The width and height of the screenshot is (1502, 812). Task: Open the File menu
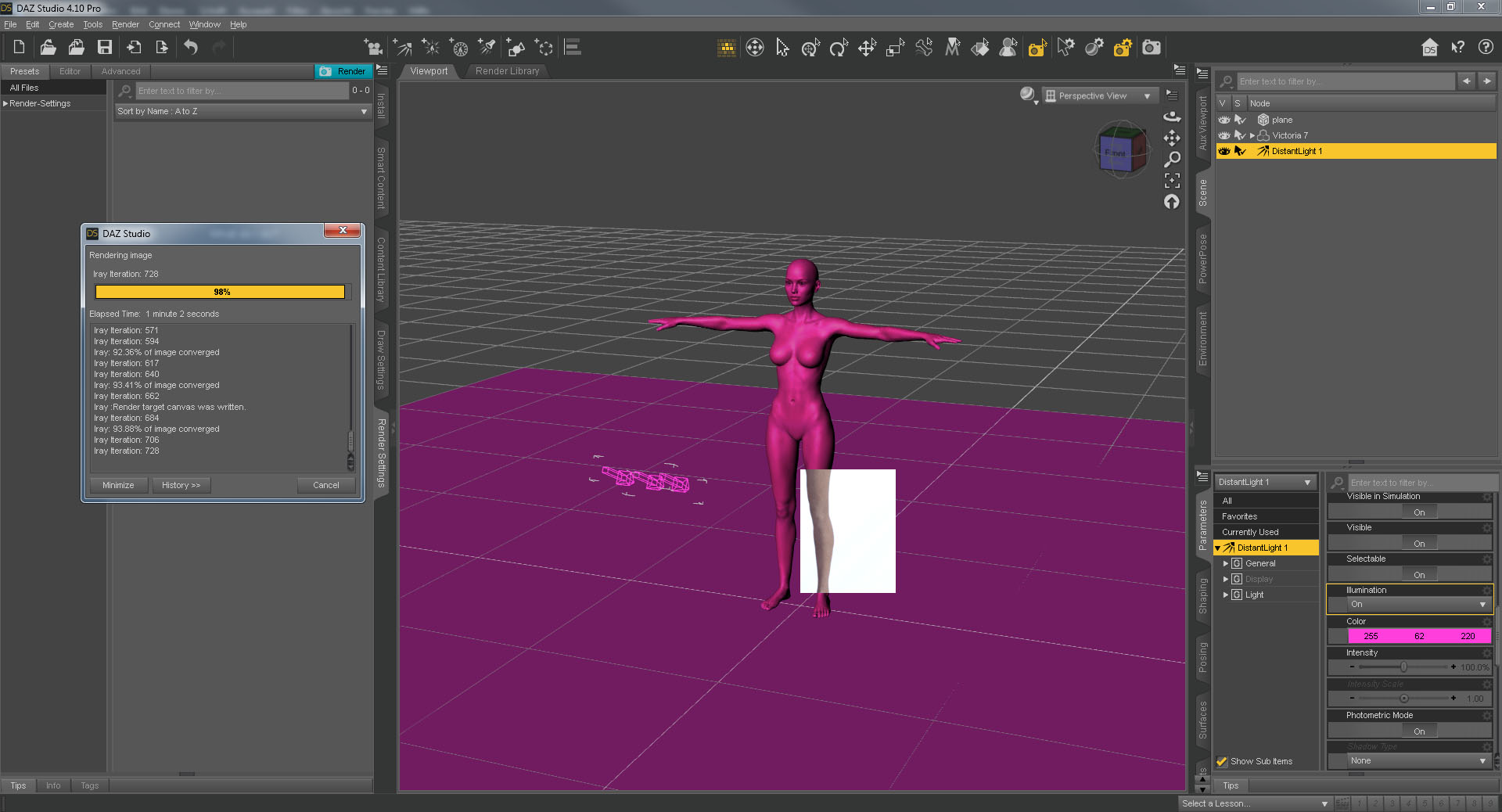click(x=10, y=24)
